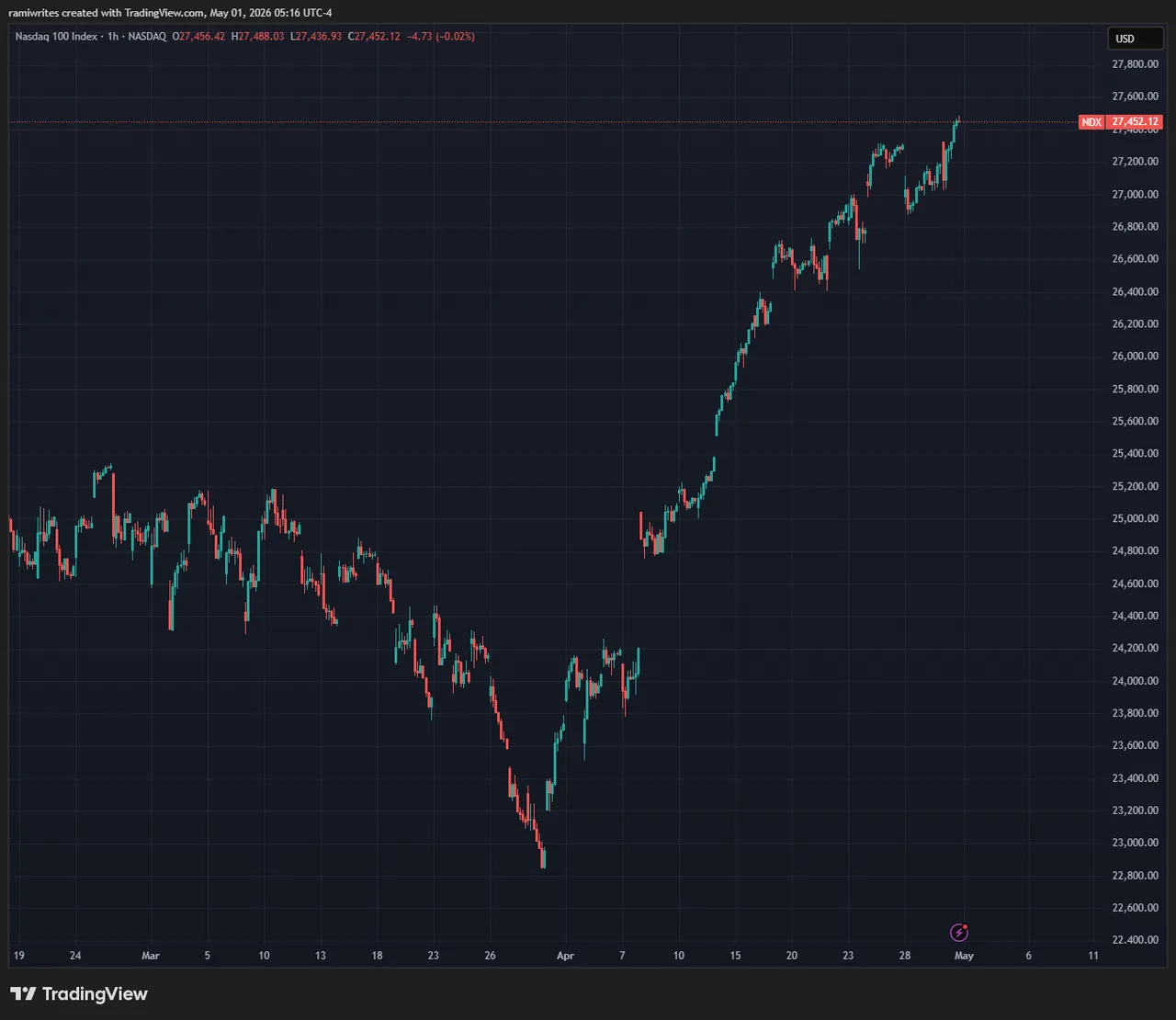This screenshot has height=1020, width=1176.
Task: Click the change value −4.73 (−0.02%)
Action: 441,37
